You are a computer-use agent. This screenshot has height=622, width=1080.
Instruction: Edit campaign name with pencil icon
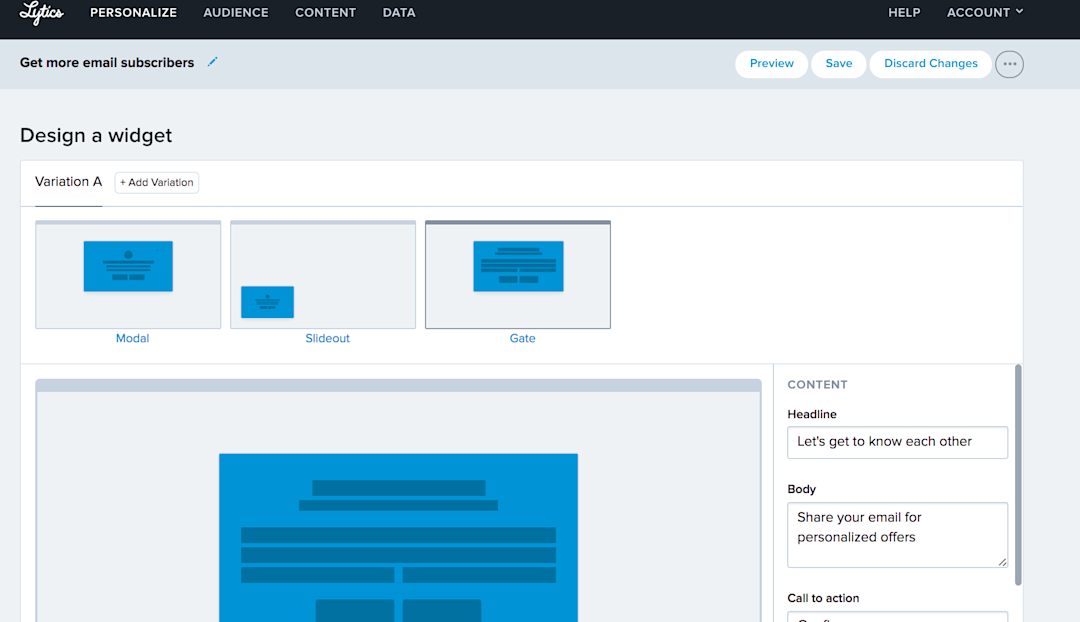tap(213, 62)
